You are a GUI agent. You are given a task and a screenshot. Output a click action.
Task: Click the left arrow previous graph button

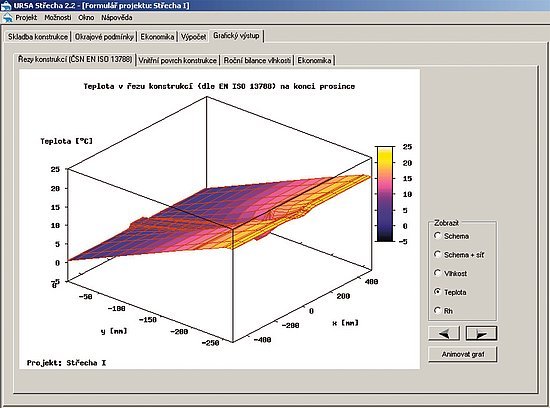click(444, 333)
